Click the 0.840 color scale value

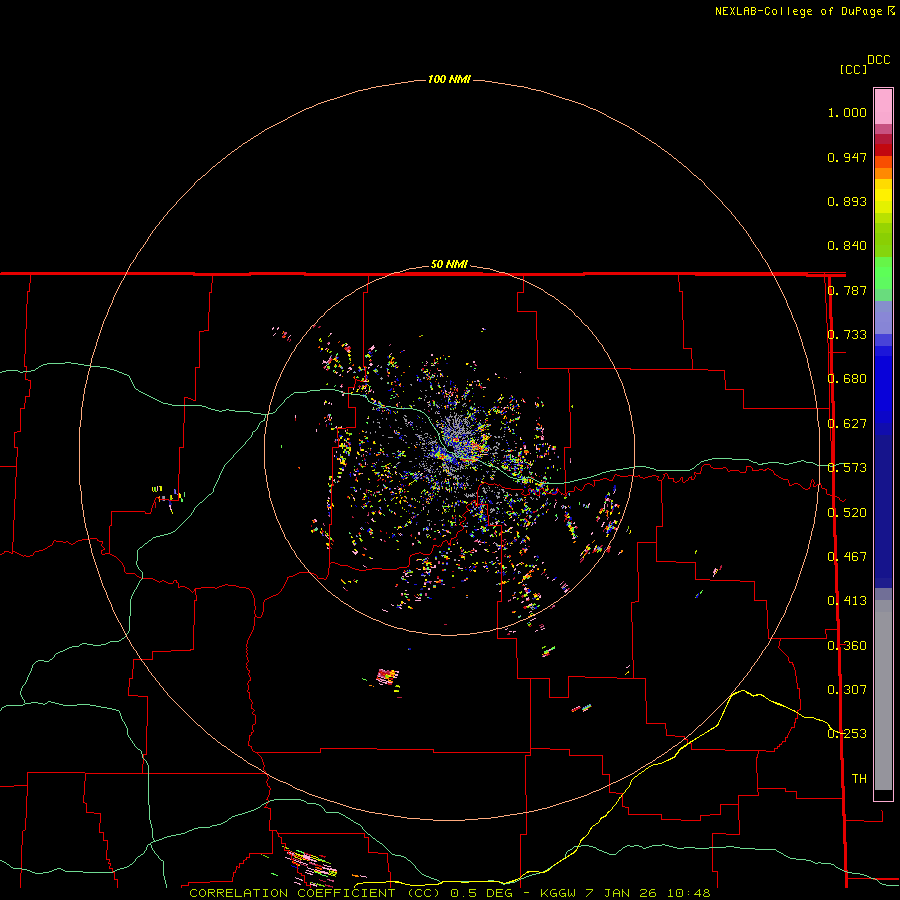click(847, 246)
